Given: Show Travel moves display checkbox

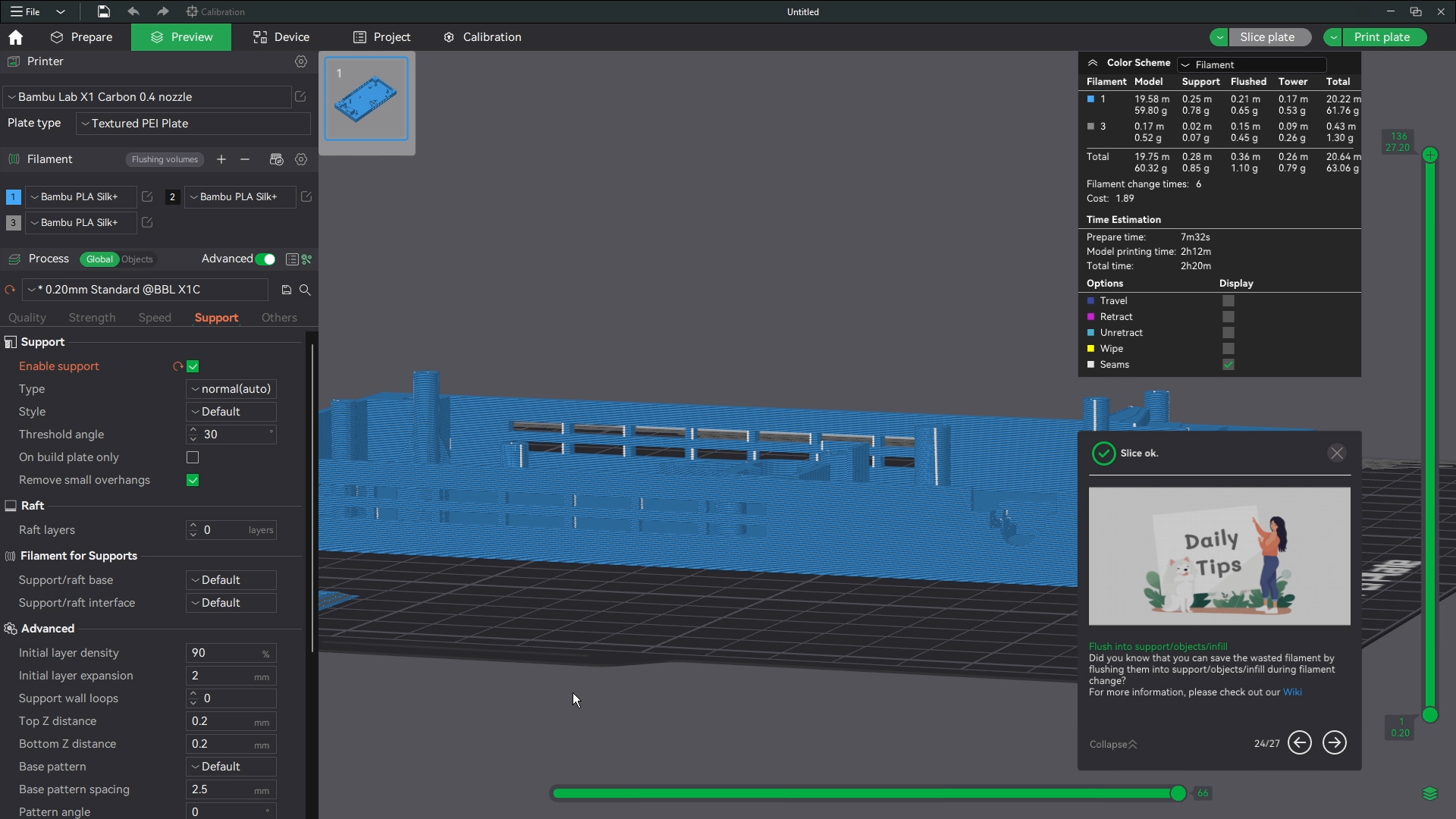Looking at the screenshot, I should 1228,301.
